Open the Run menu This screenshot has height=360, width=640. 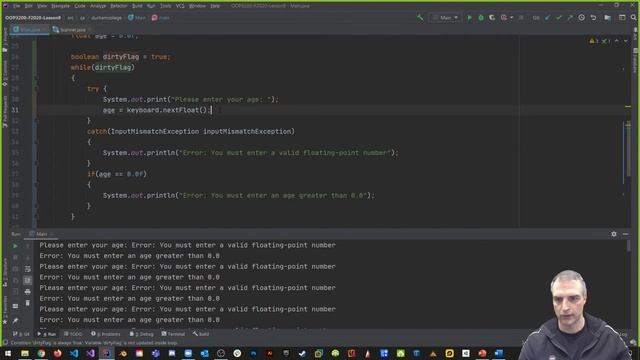coord(151,6)
